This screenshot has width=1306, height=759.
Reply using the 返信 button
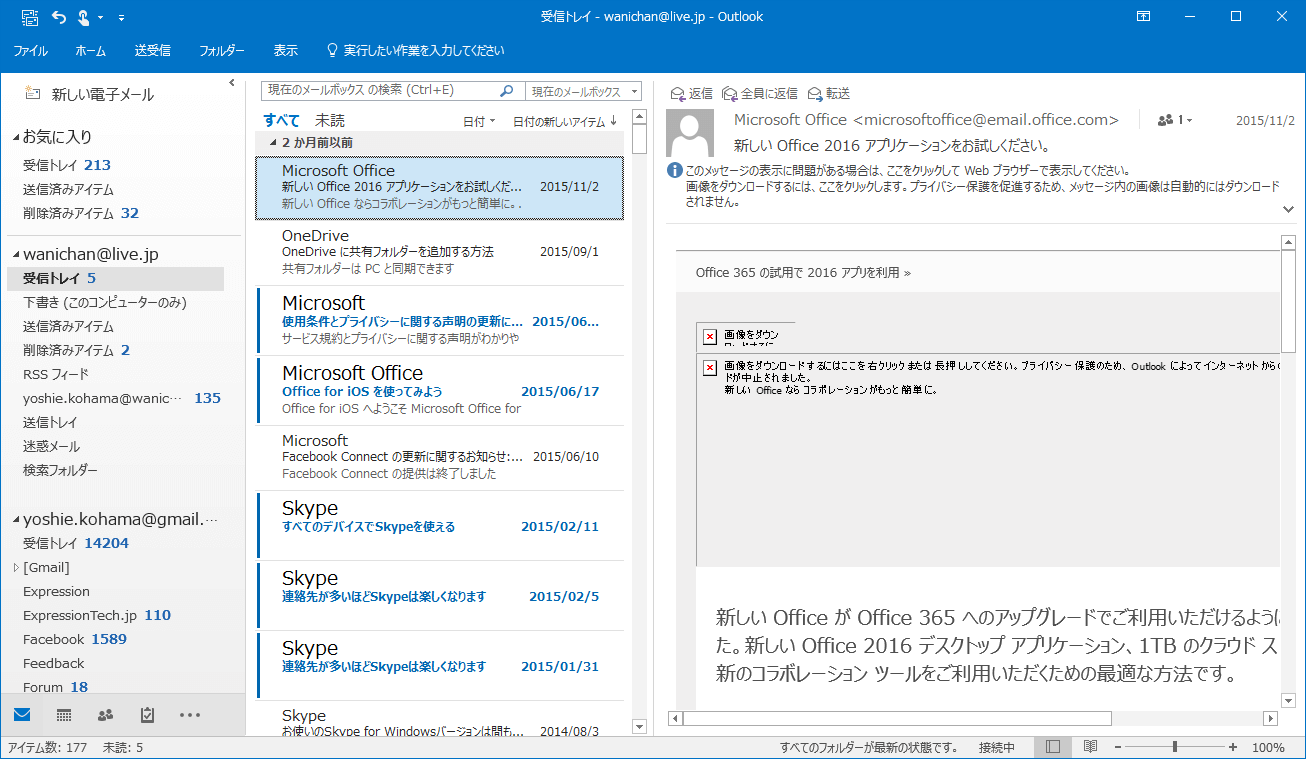[x=691, y=93]
